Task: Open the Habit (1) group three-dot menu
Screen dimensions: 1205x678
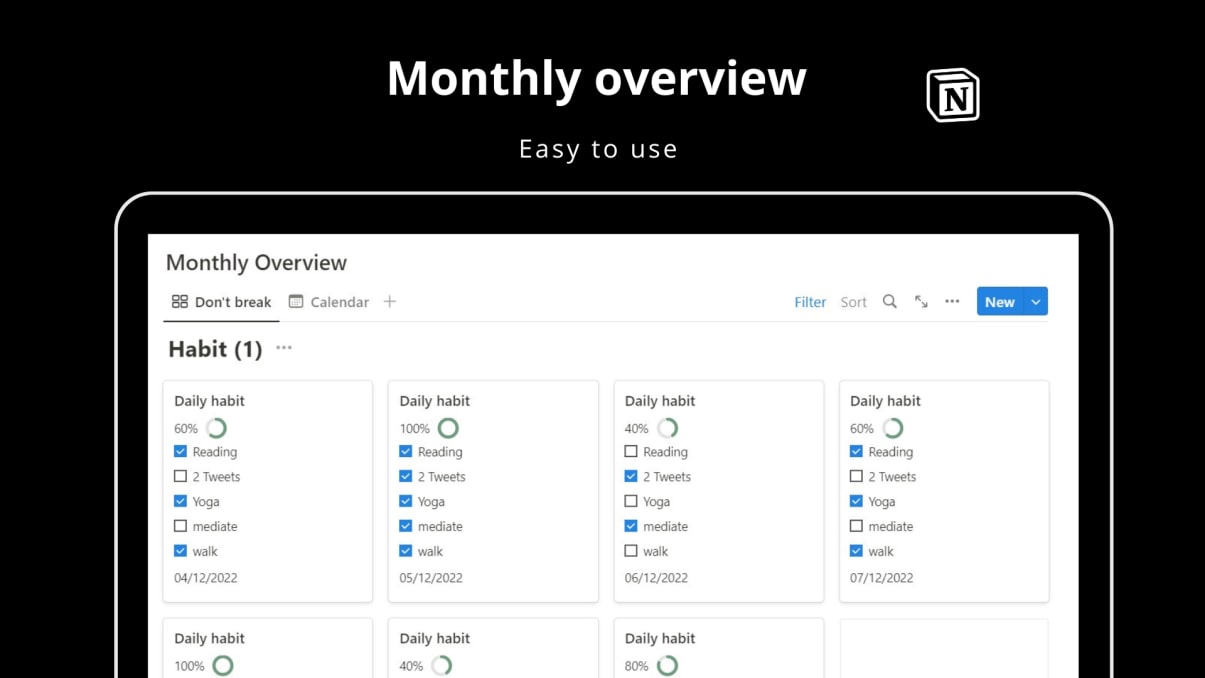Action: point(284,348)
